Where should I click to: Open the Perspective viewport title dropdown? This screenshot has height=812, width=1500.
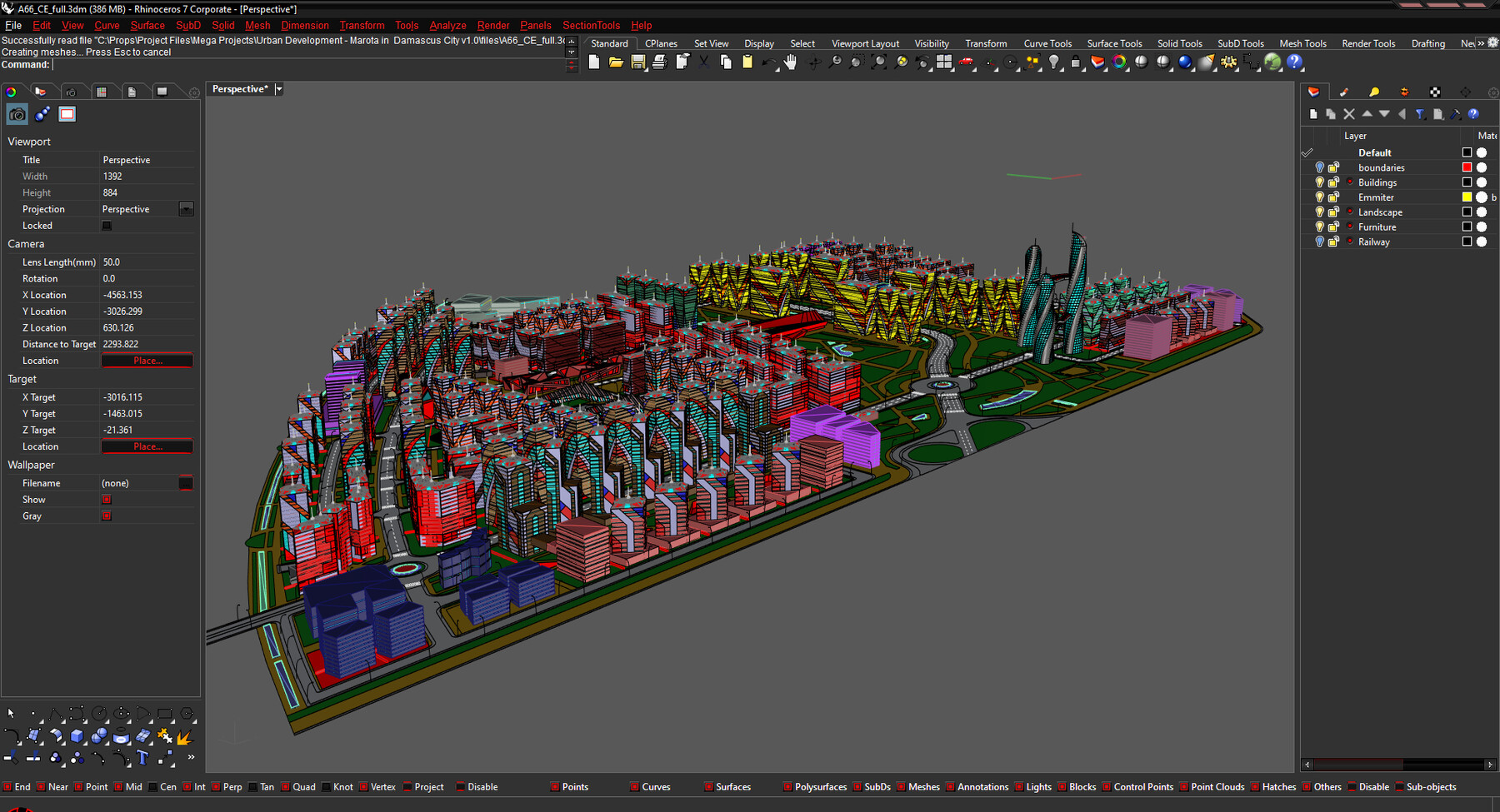(279, 89)
